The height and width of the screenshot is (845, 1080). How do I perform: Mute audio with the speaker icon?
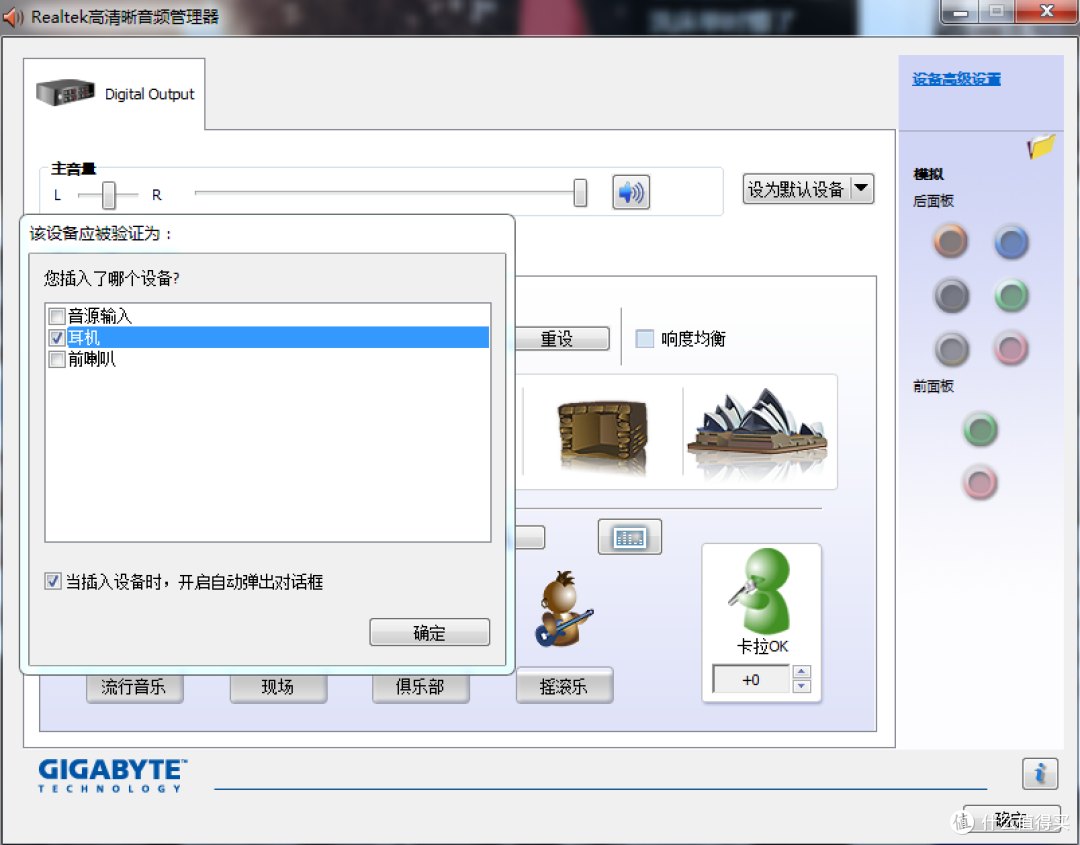pos(631,192)
